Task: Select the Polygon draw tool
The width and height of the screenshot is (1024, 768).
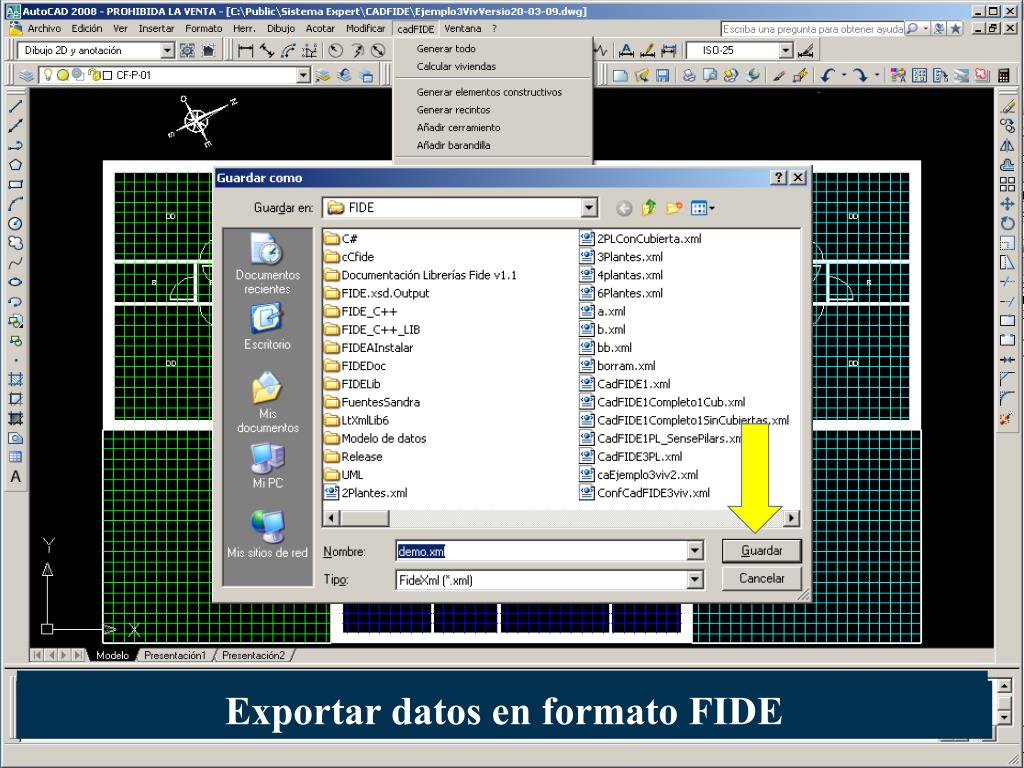Action: [x=15, y=165]
